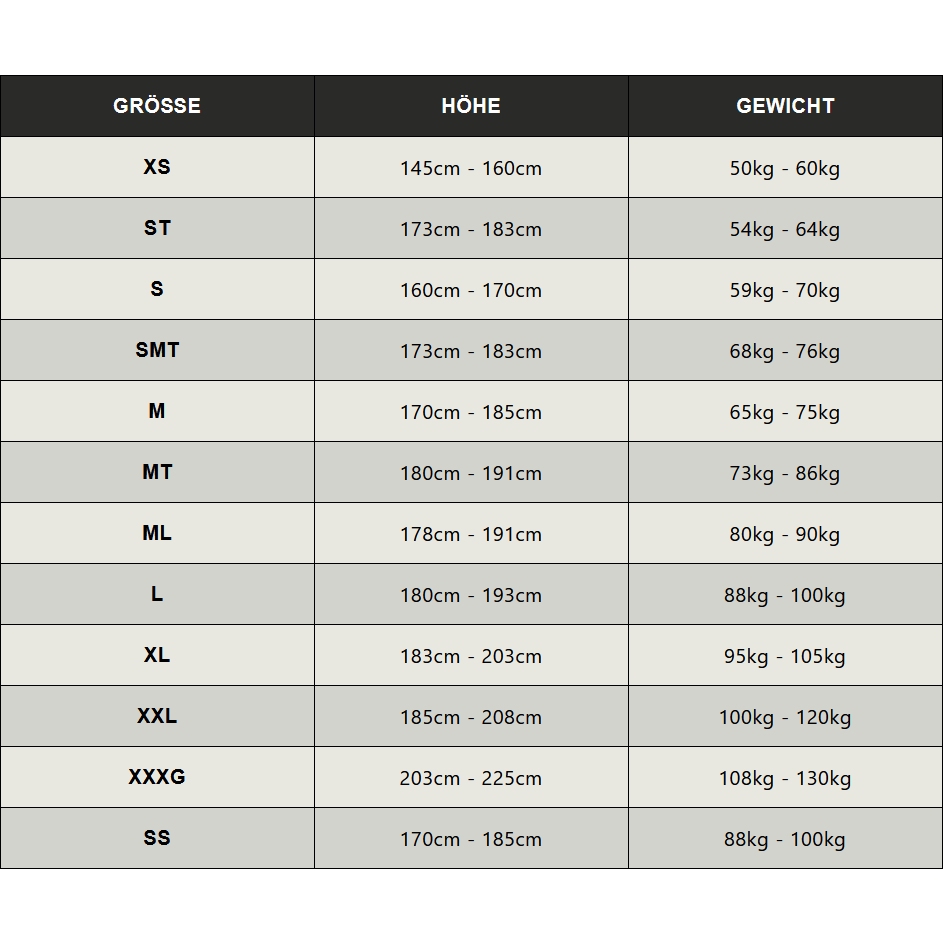943x943 pixels.
Task: Select the XXL size label
Action: 157,716
